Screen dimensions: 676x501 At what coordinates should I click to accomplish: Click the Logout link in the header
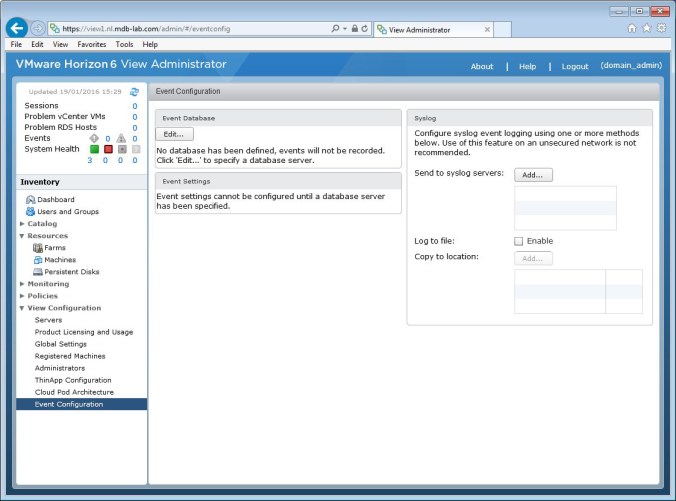[x=575, y=66]
